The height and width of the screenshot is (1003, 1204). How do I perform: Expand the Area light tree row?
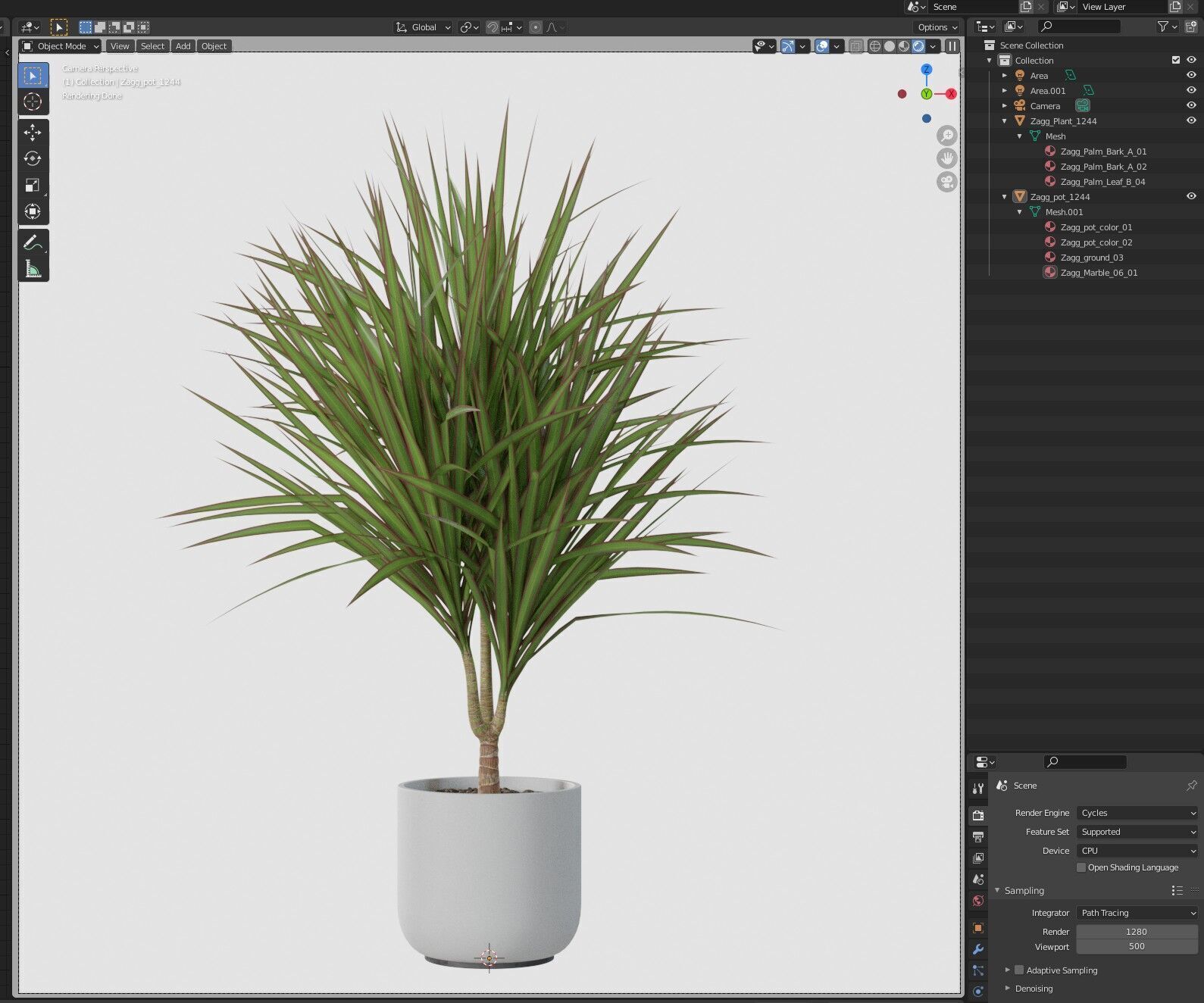coord(1005,76)
